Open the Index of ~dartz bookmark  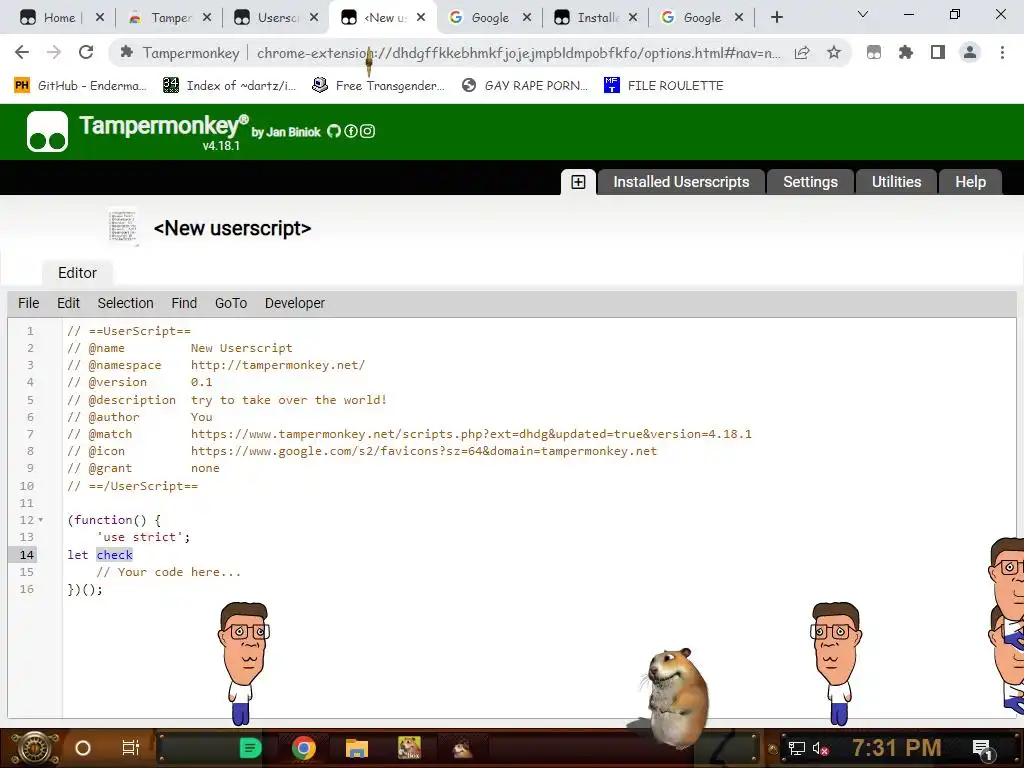coord(230,86)
